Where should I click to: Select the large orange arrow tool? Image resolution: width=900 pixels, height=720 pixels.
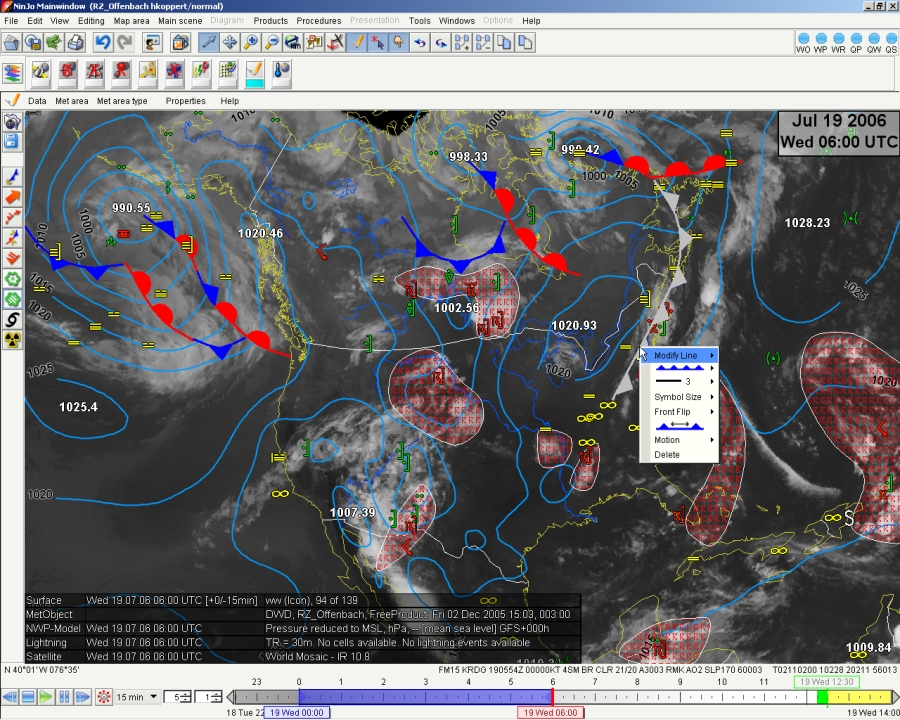click(13, 197)
